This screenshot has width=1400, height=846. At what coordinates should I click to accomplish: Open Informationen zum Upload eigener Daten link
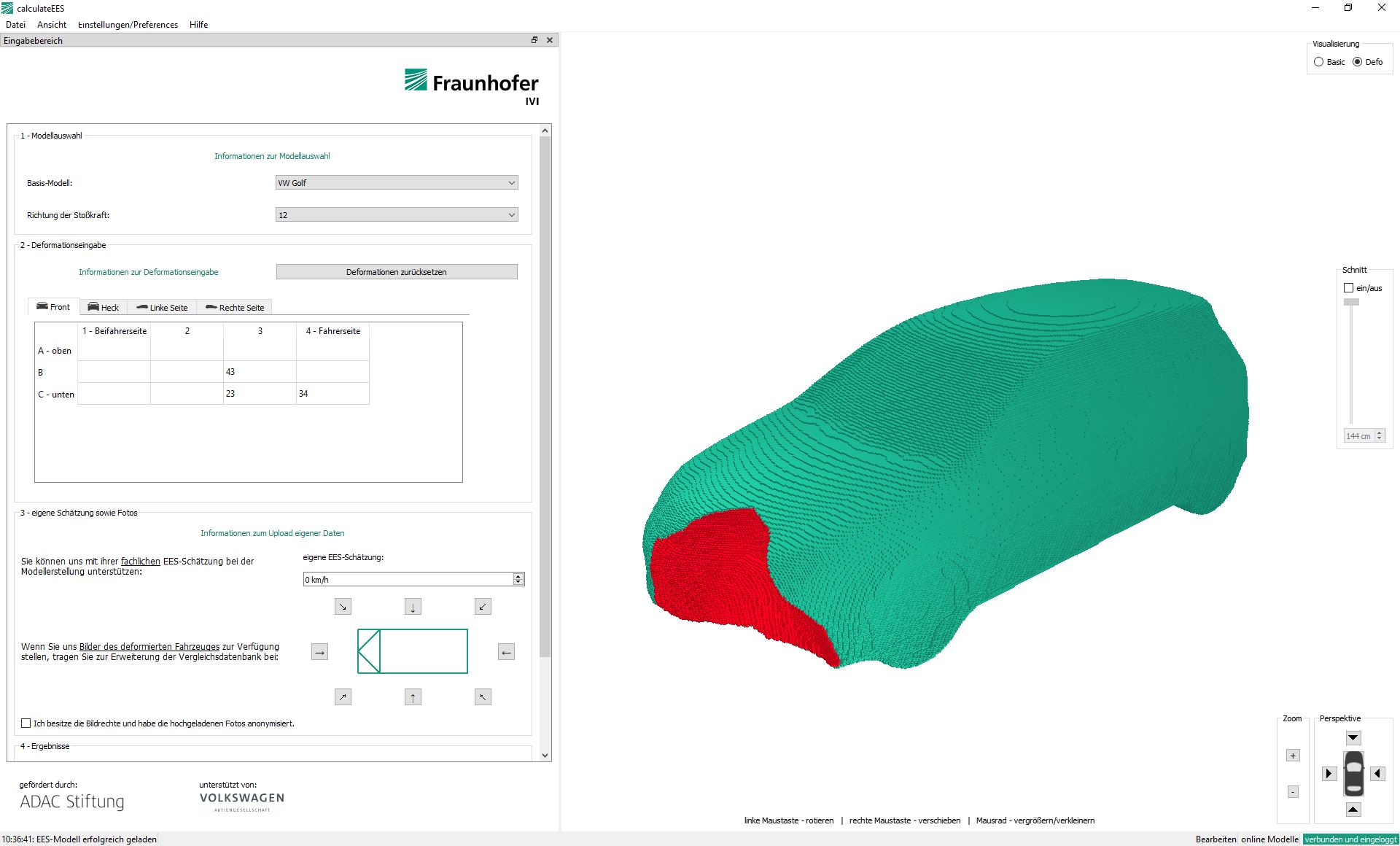pyautogui.click(x=273, y=533)
